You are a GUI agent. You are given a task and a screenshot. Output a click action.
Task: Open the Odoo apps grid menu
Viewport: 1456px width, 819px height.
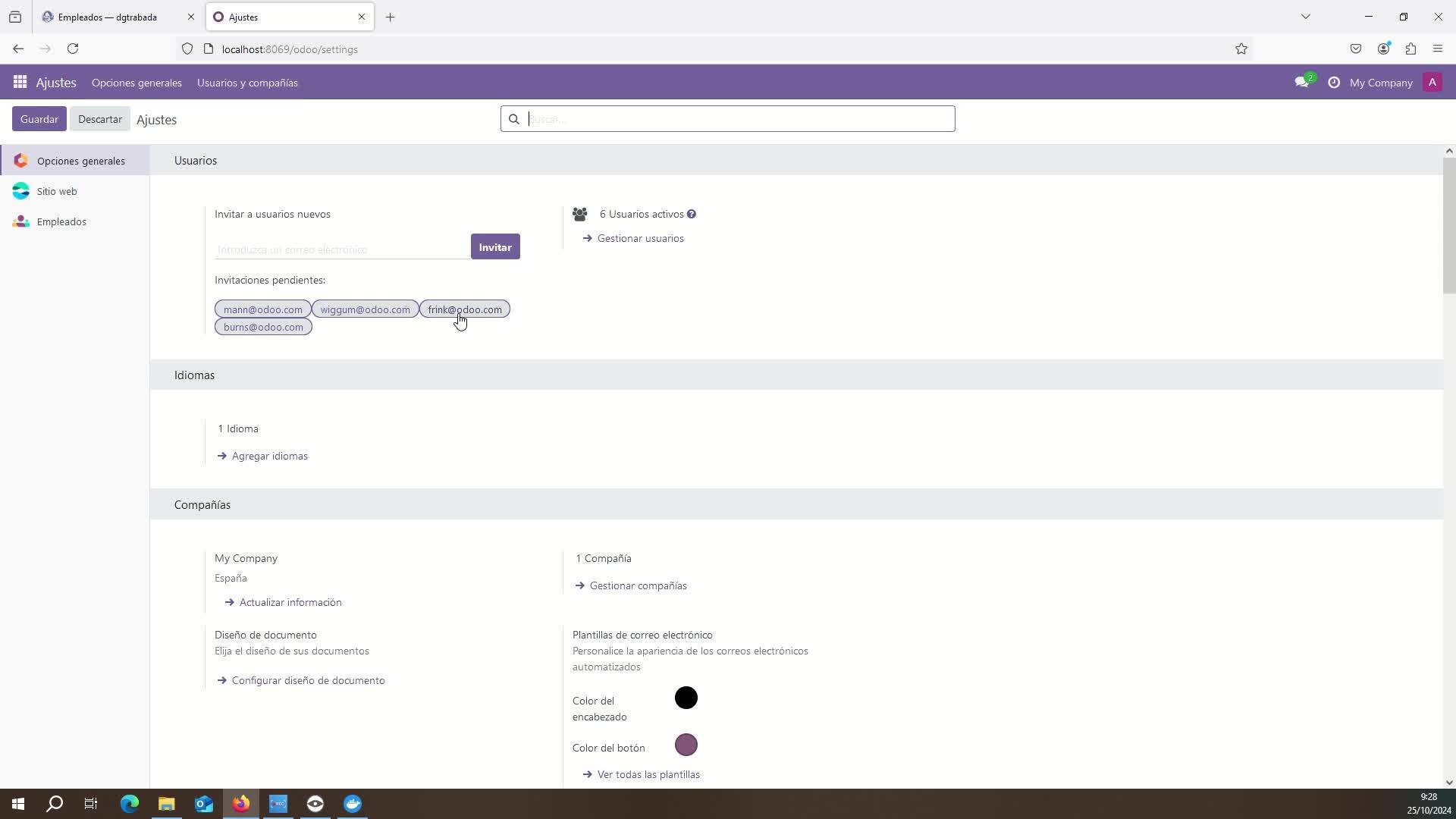click(20, 83)
